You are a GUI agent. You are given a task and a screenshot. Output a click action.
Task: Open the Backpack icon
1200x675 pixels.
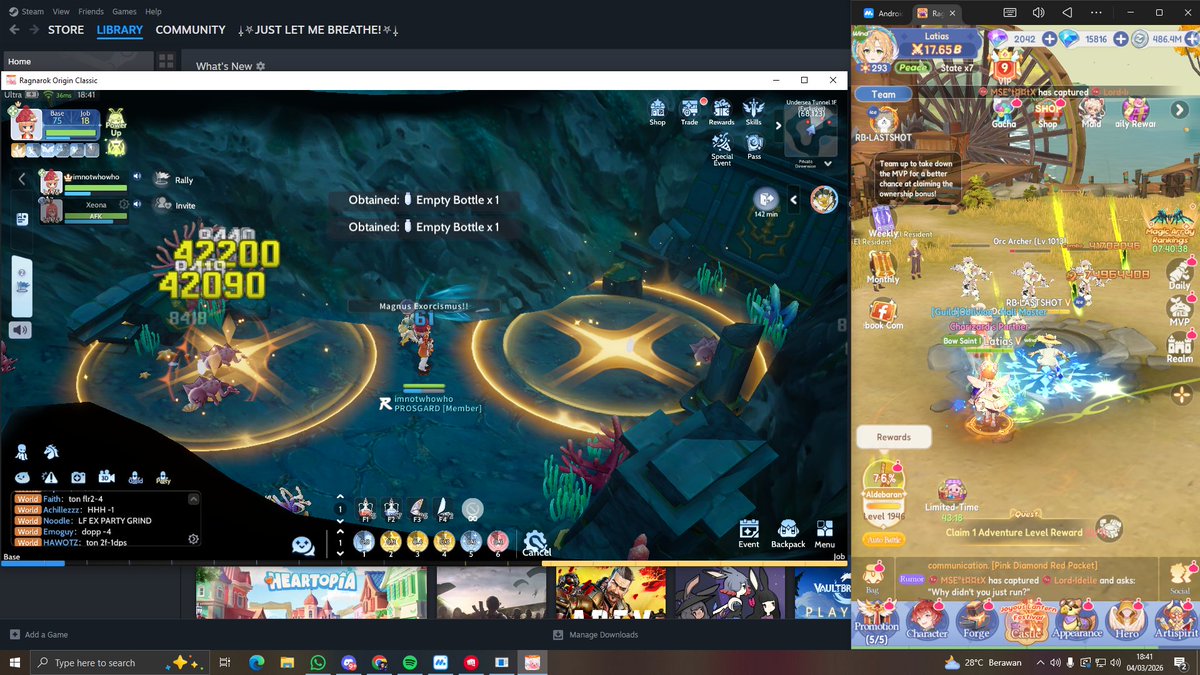click(788, 534)
